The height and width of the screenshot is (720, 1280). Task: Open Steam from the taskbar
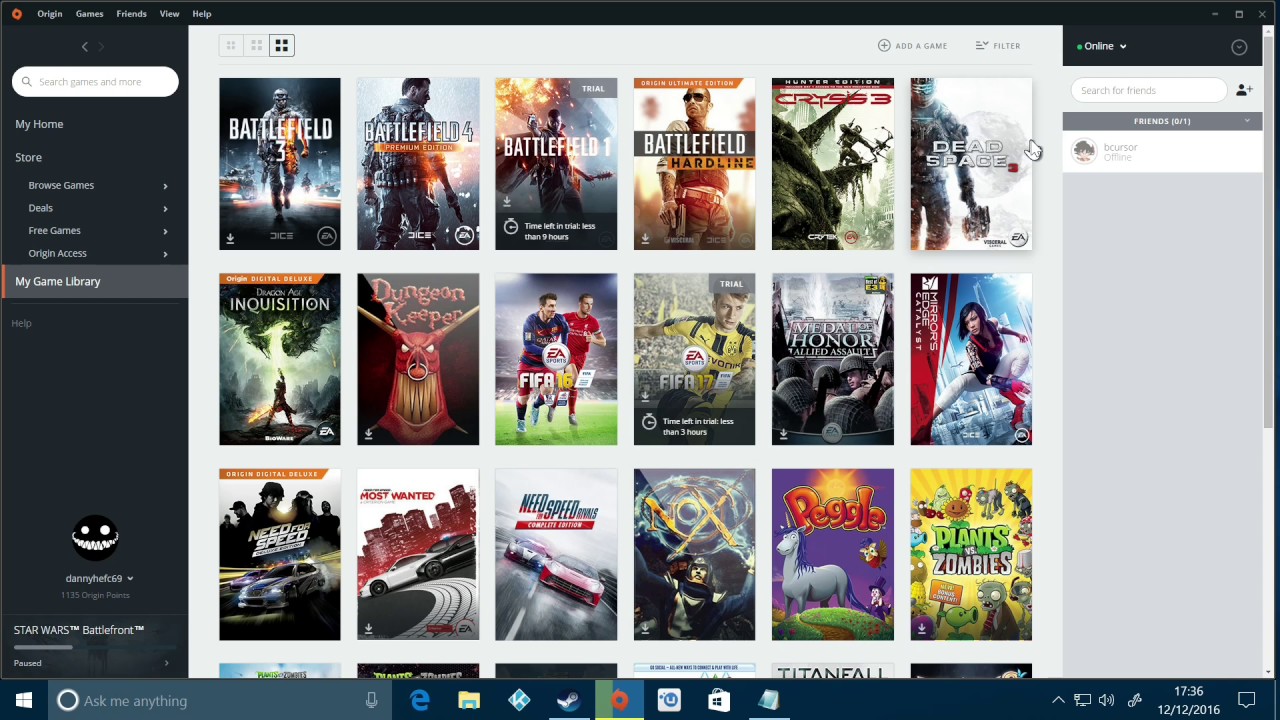[x=569, y=700]
